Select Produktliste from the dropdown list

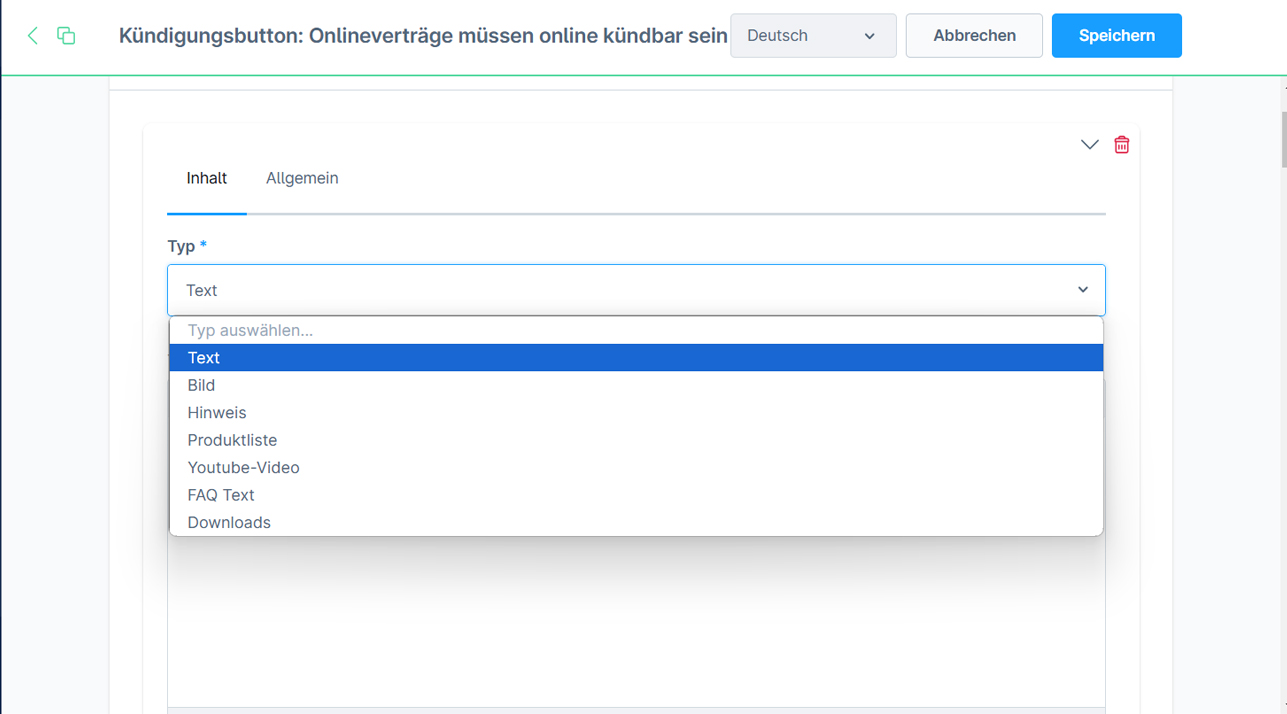(x=232, y=440)
